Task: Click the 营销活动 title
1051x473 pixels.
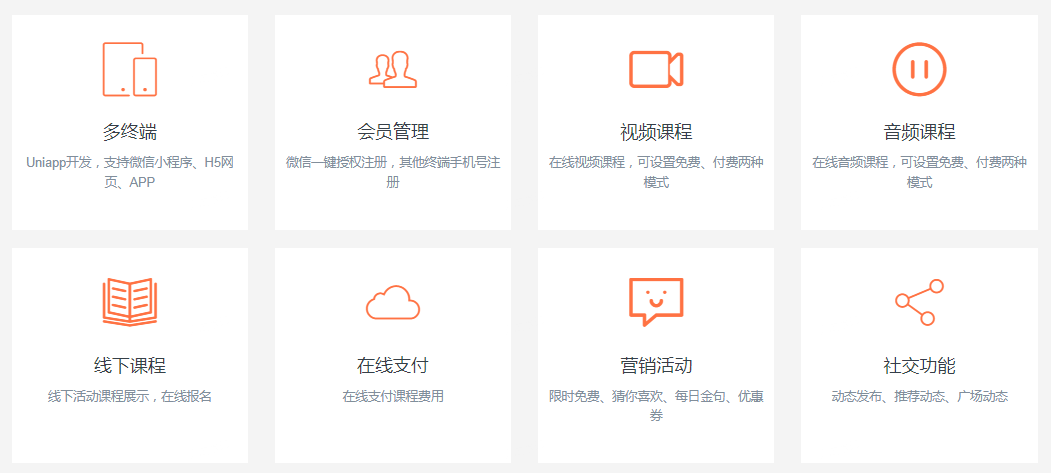Action: click(656, 365)
